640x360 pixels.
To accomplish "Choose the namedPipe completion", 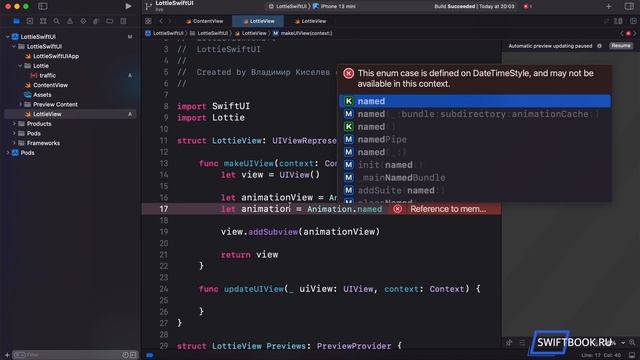I will click(475, 140).
